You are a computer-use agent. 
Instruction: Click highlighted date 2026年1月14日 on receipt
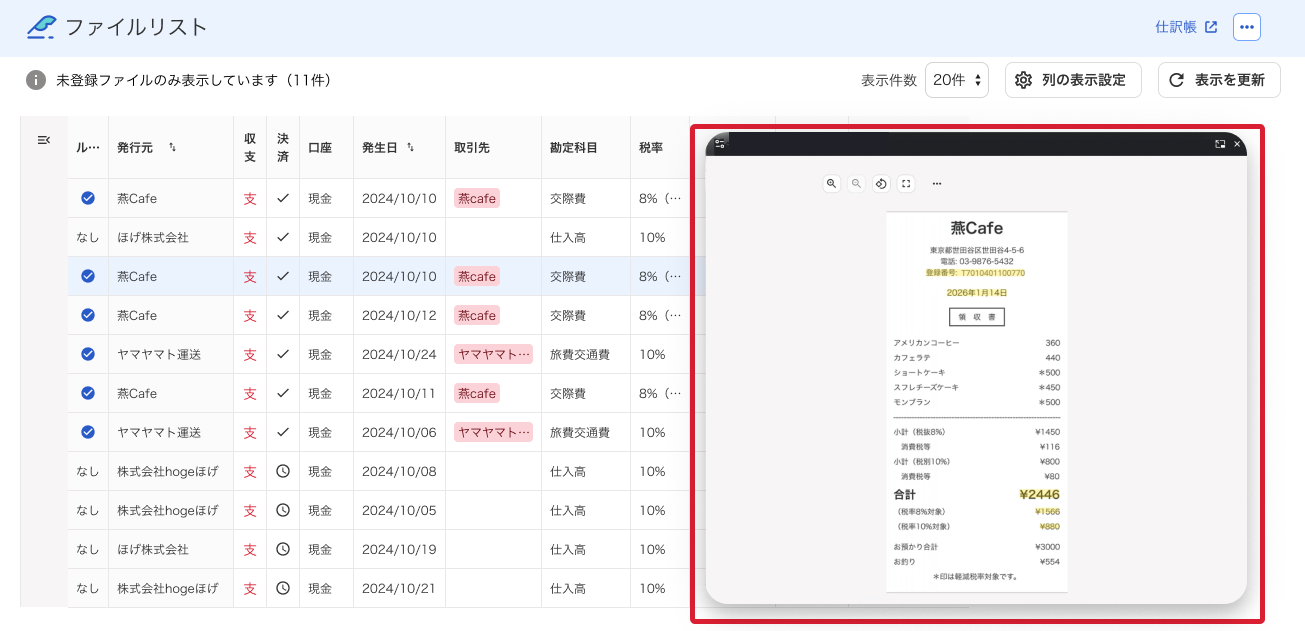point(977,293)
